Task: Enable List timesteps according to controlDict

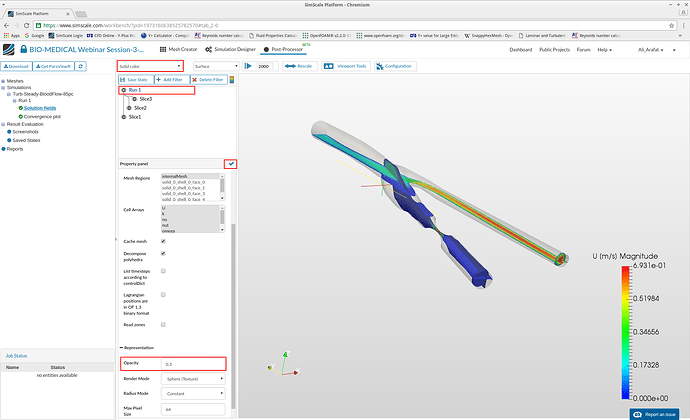Action: [163, 271]
